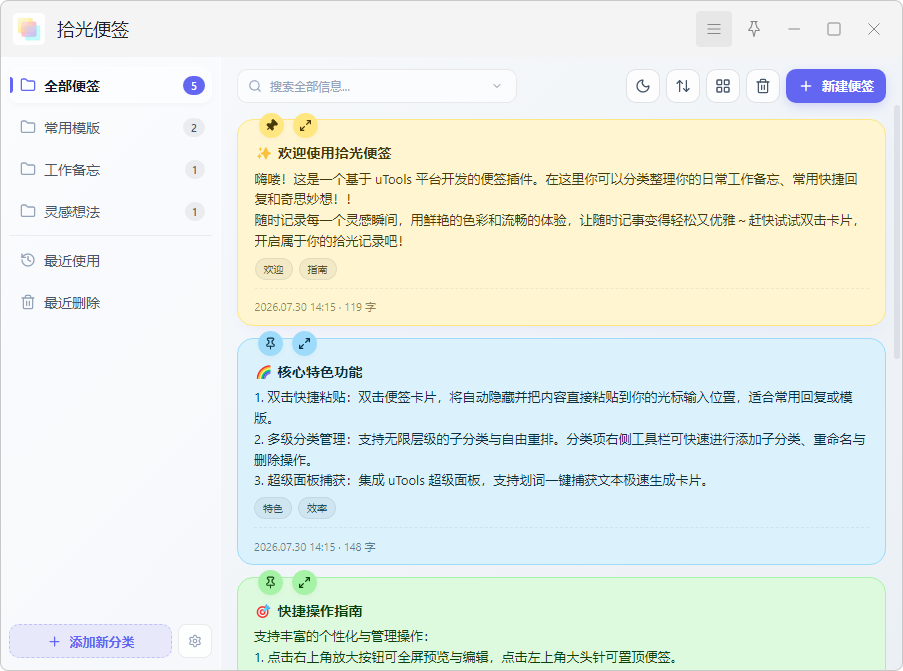
Task: Click the 全部便签 folder icon
Action: tap(28, 85)
